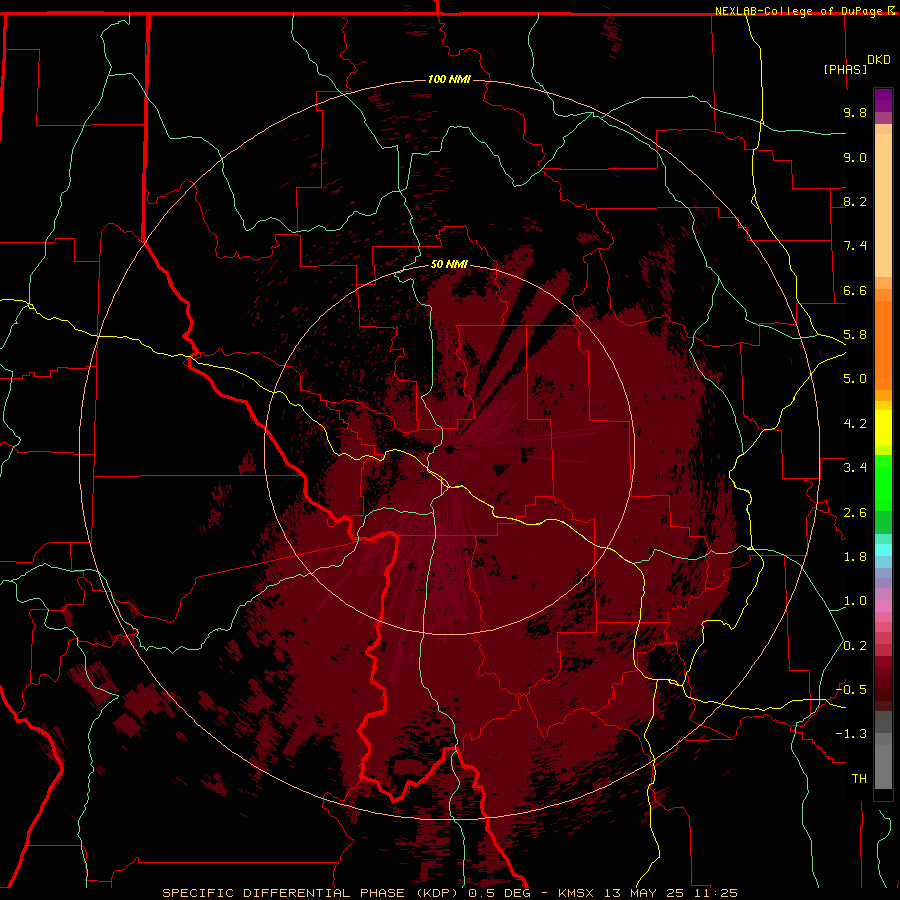Click the 7.4 scale value
900x900 pixels.
tap(855, 246)
